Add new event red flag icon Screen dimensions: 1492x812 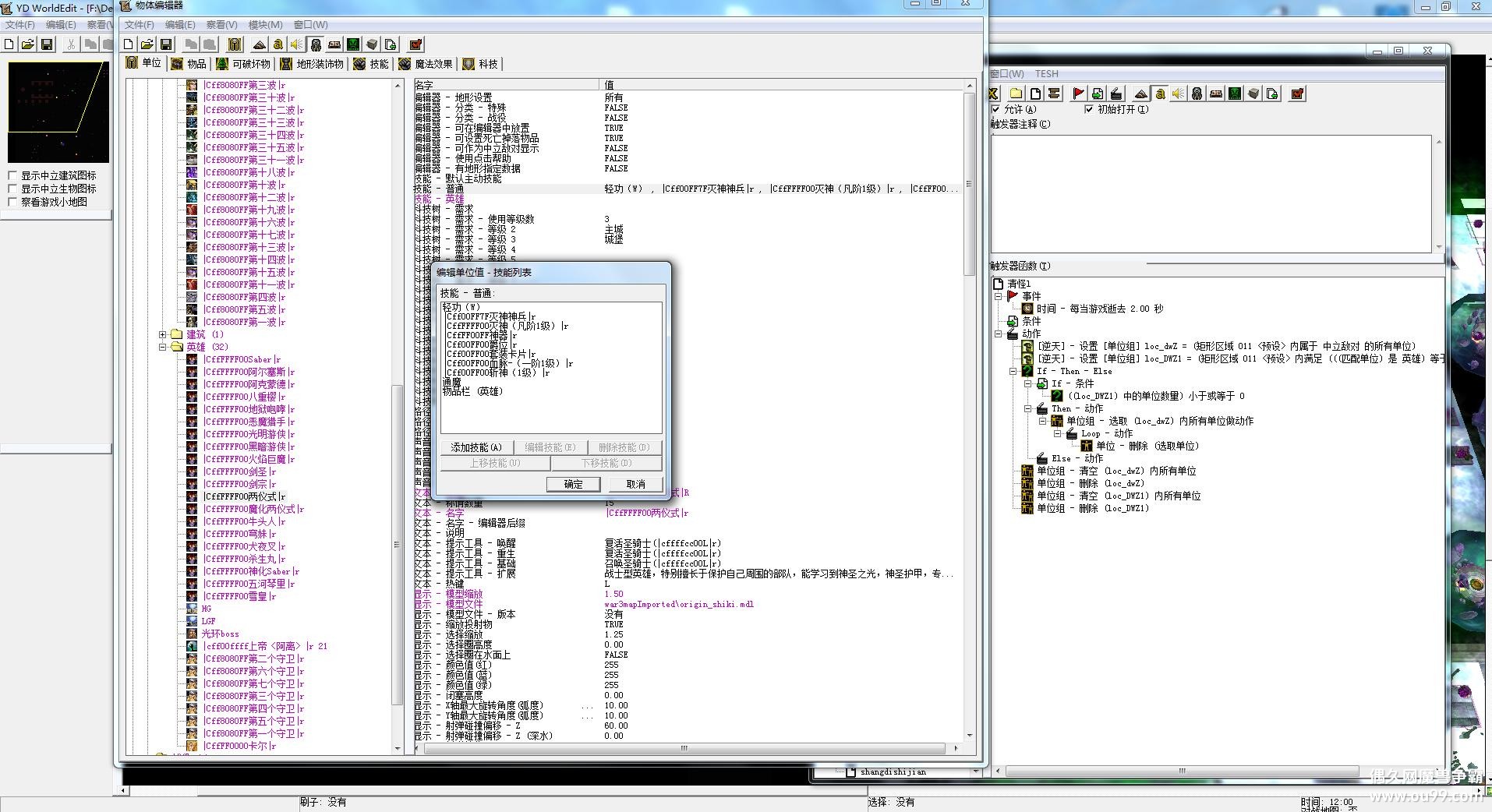point(1078,94)
